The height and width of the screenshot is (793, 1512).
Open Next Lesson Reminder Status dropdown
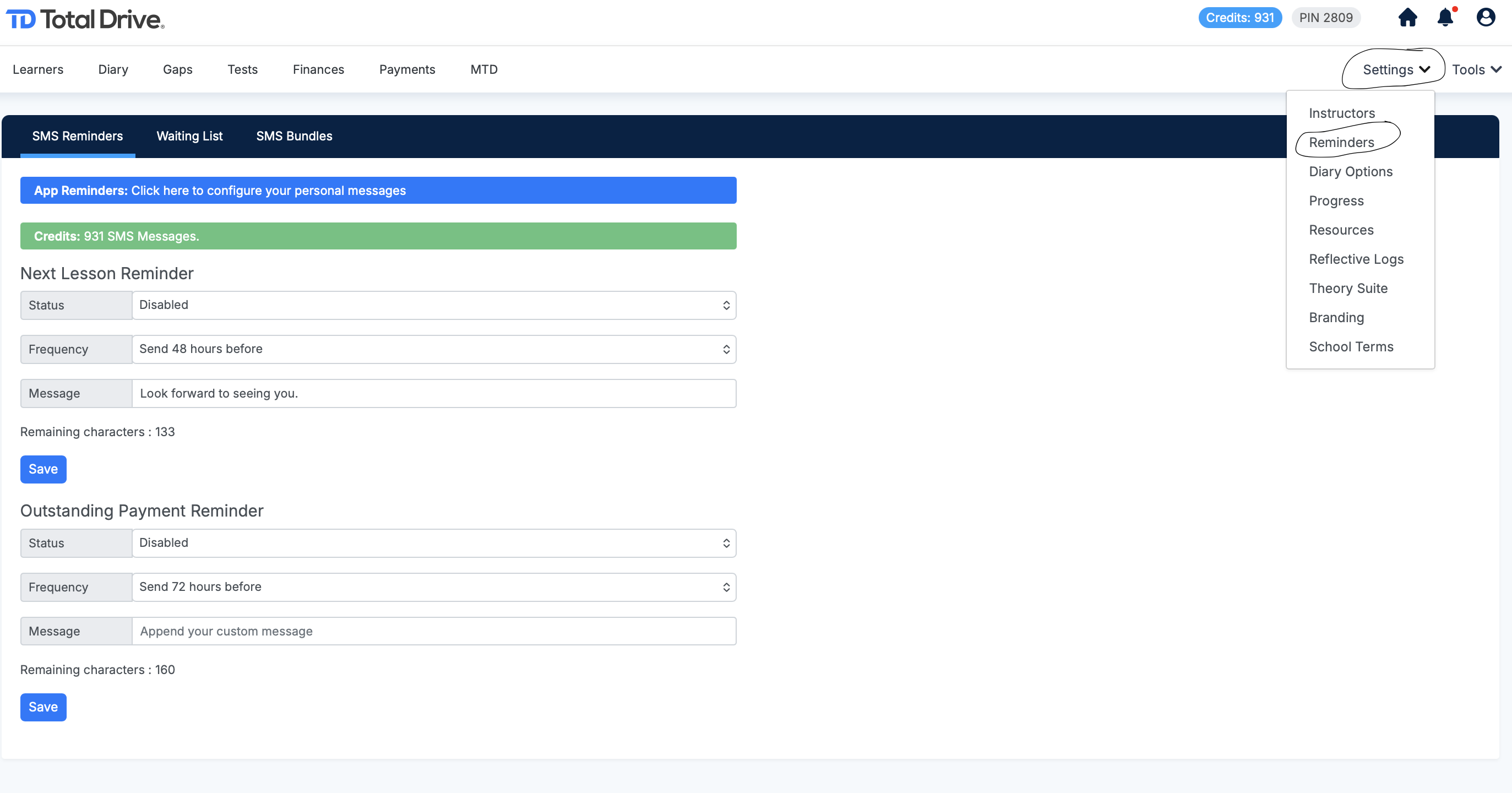point(434,305)
